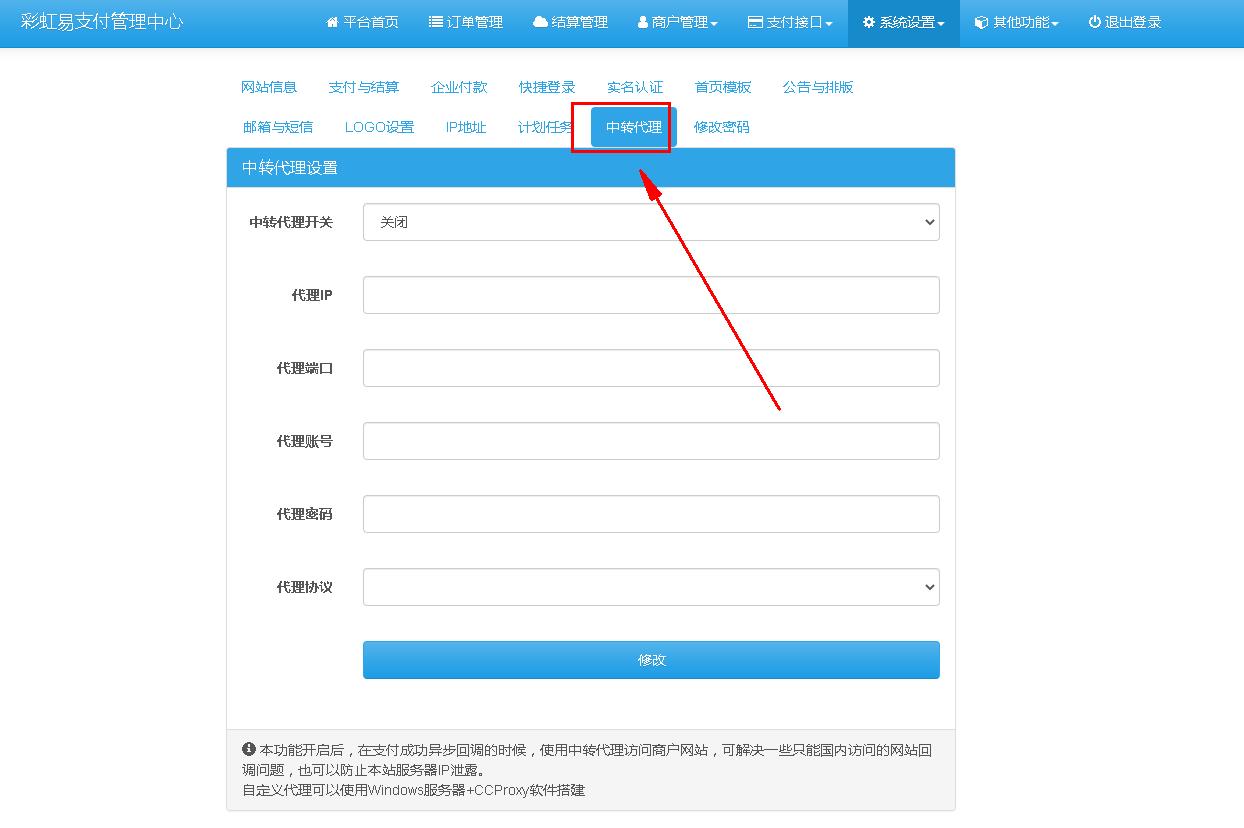Click the cube icon beside 其他功能
The width and height of the screenshot is (1244, 828).
click(981, 22)
